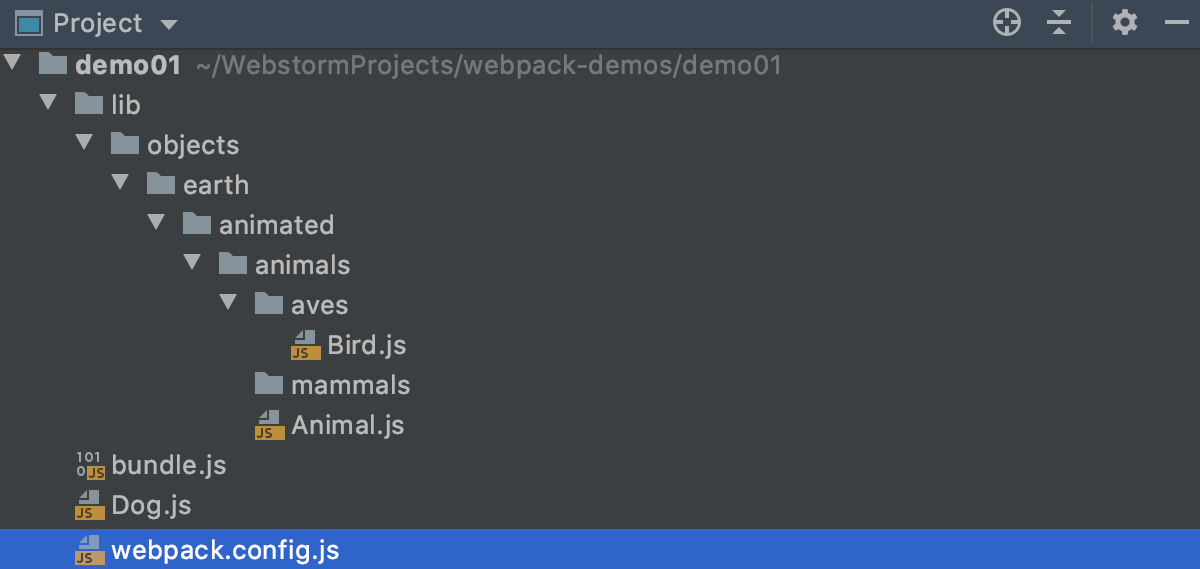Click the Project panel title
Viewport: 1200px width, 569px height.
pos(98,23)
